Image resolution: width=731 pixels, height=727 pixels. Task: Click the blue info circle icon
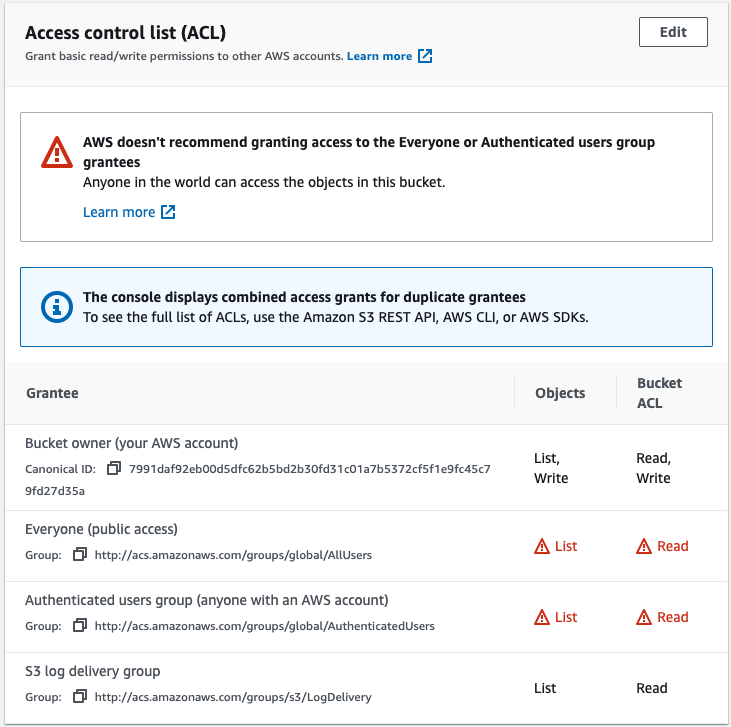pos(57,307)
